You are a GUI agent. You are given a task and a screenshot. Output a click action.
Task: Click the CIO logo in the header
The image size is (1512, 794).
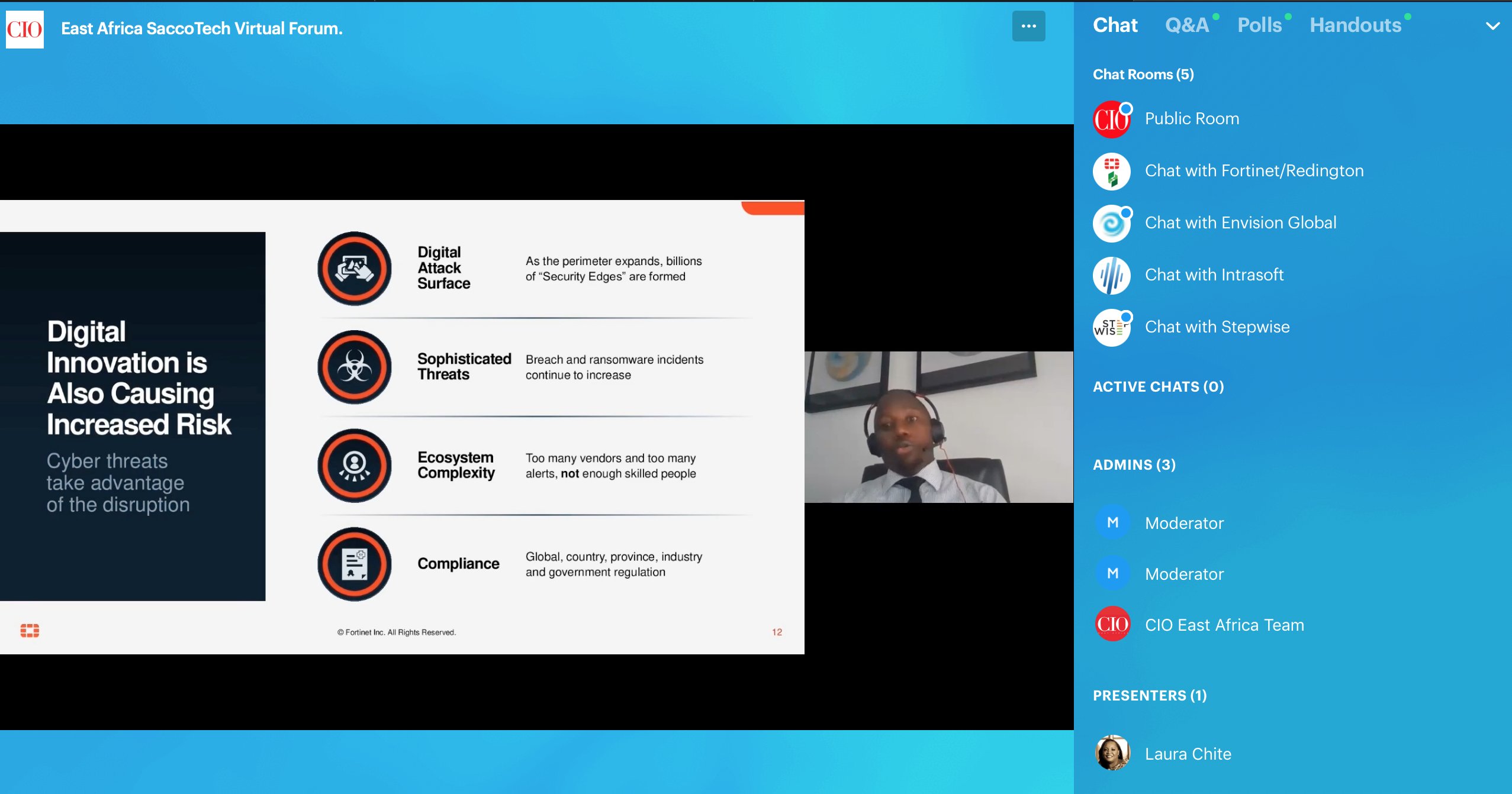25,29
